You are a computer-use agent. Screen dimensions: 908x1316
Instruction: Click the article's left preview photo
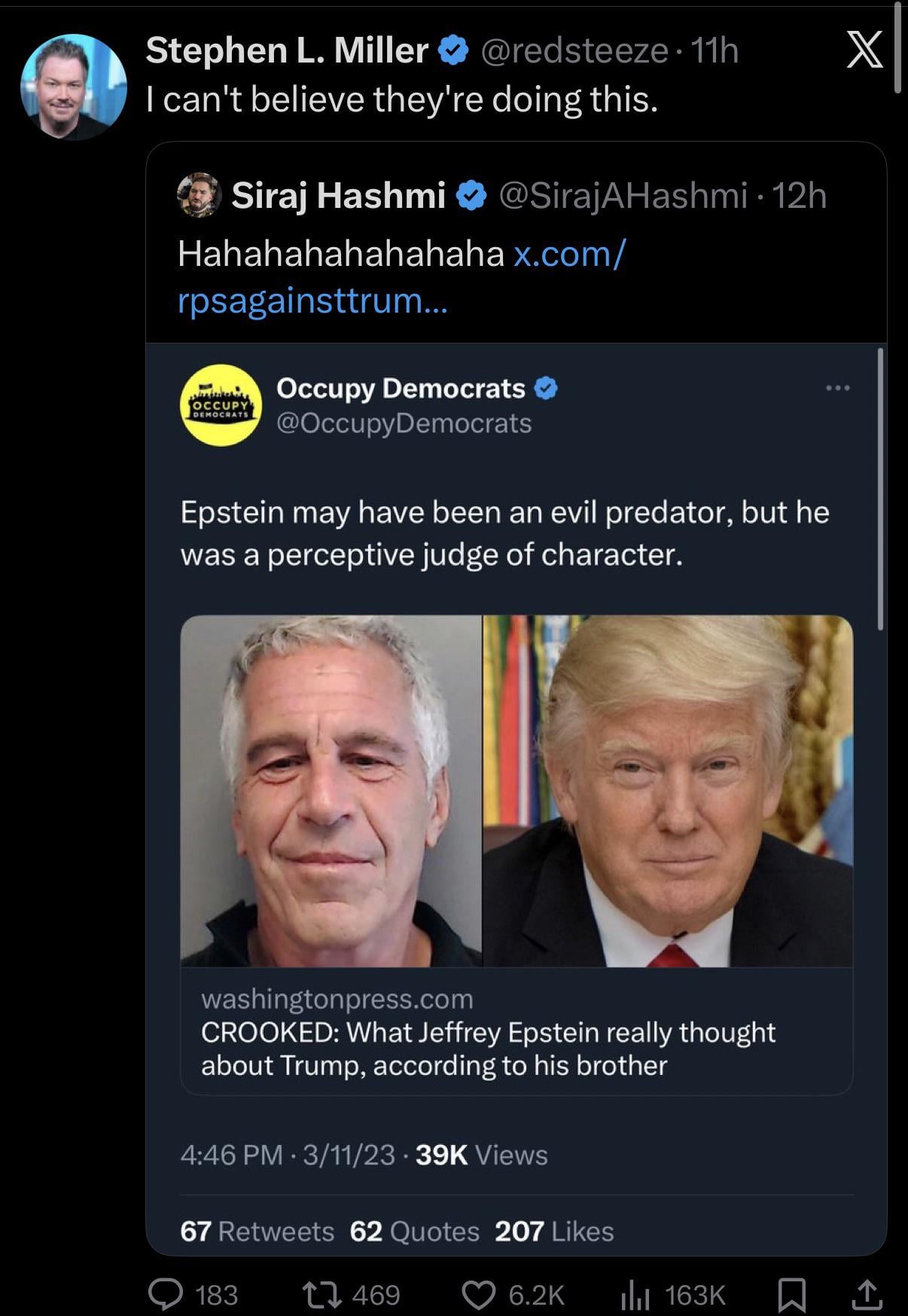pos(331,791)
